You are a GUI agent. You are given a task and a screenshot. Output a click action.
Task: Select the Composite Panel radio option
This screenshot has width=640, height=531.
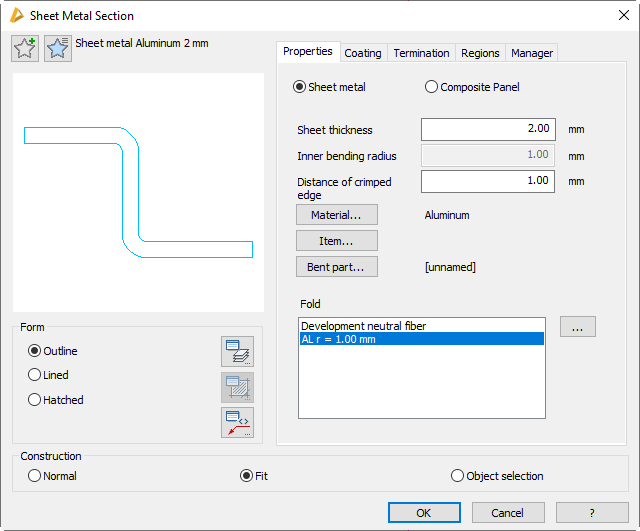(432, 87)
